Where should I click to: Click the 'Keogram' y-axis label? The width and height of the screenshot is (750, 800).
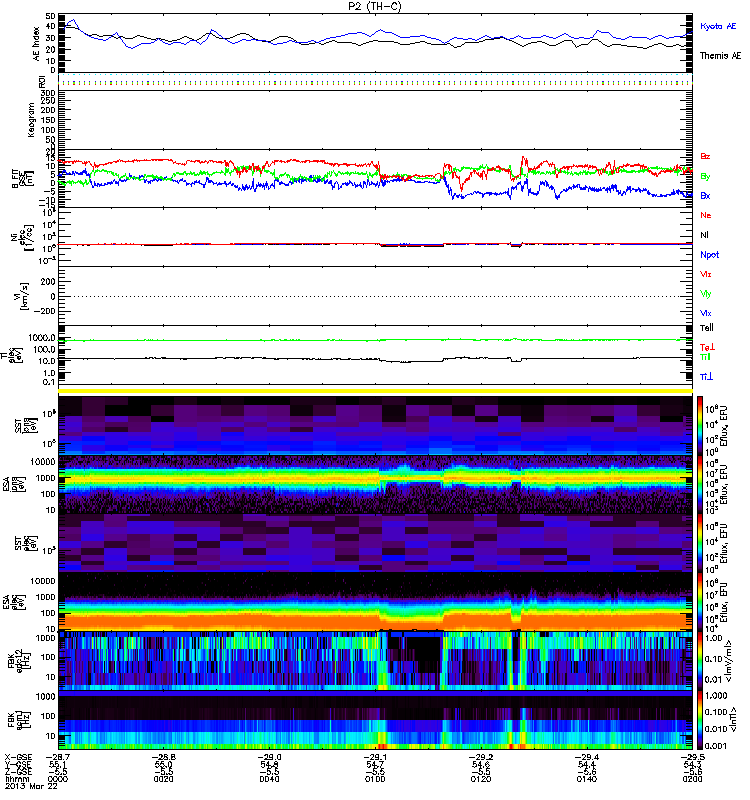pyautogui.click(x=32, y=120)
